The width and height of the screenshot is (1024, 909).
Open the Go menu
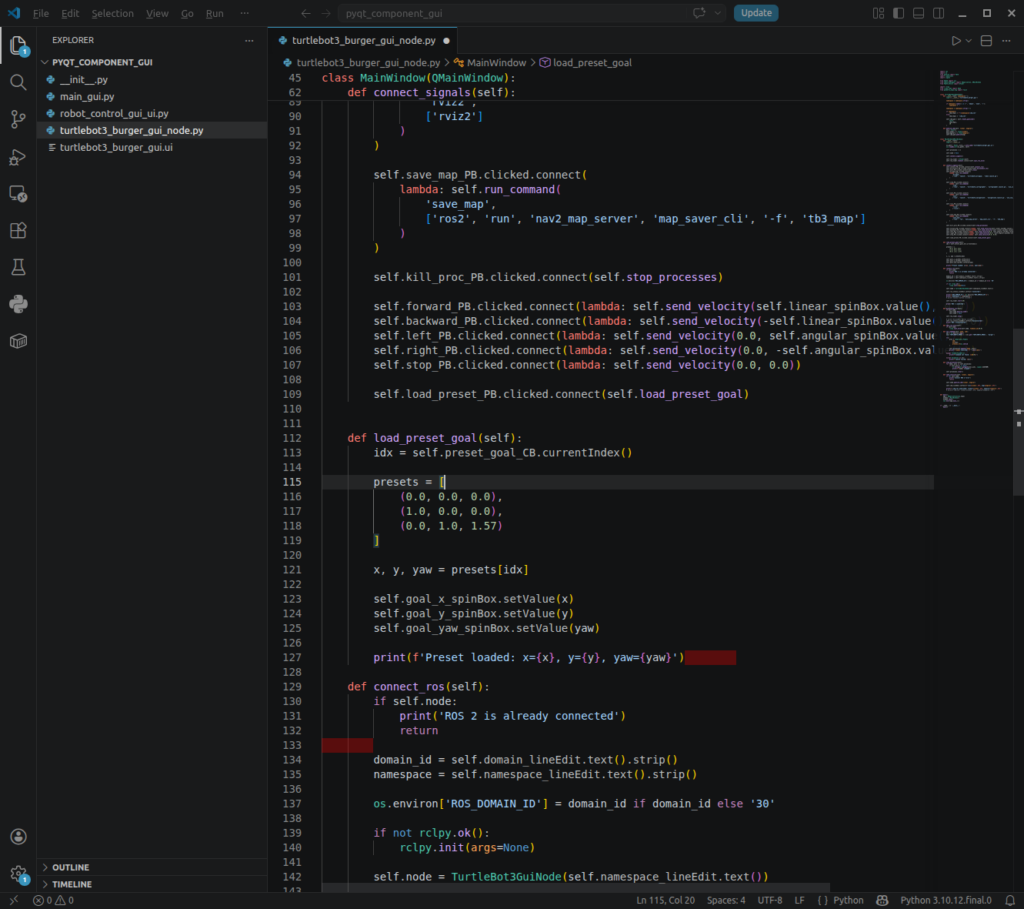point(187,13)
